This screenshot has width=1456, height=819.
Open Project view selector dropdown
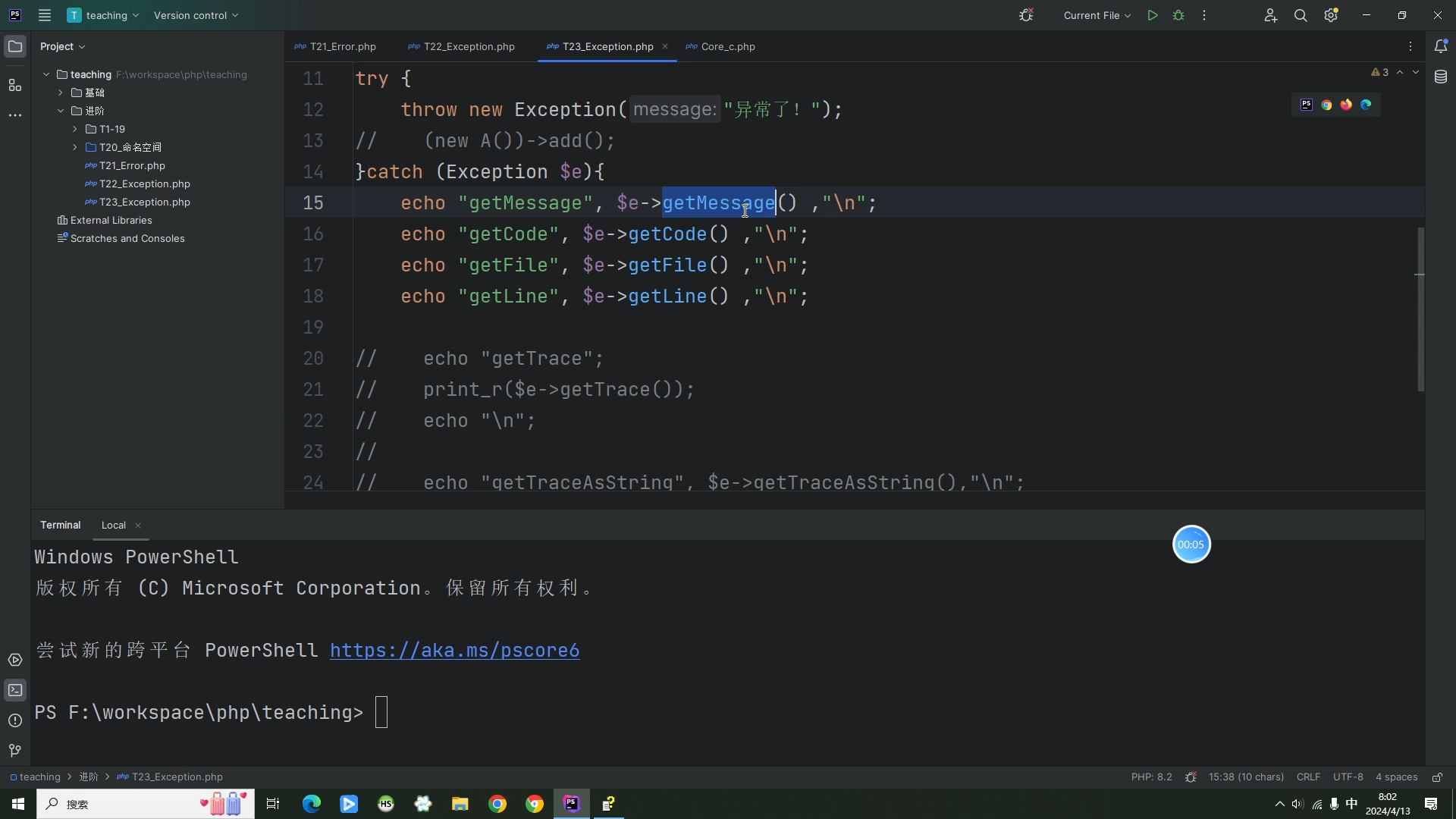pos(62,46)
